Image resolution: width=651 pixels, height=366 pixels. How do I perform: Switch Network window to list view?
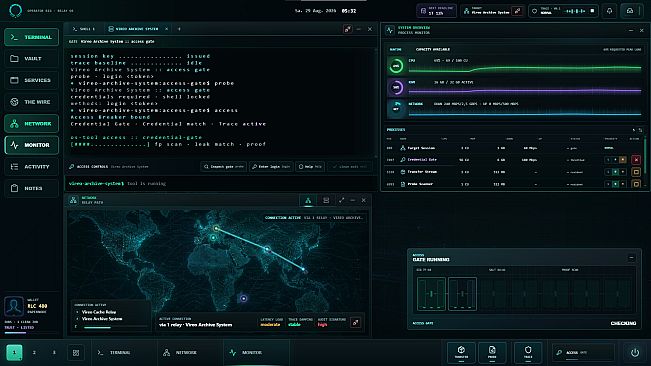[x=326, y=200]
